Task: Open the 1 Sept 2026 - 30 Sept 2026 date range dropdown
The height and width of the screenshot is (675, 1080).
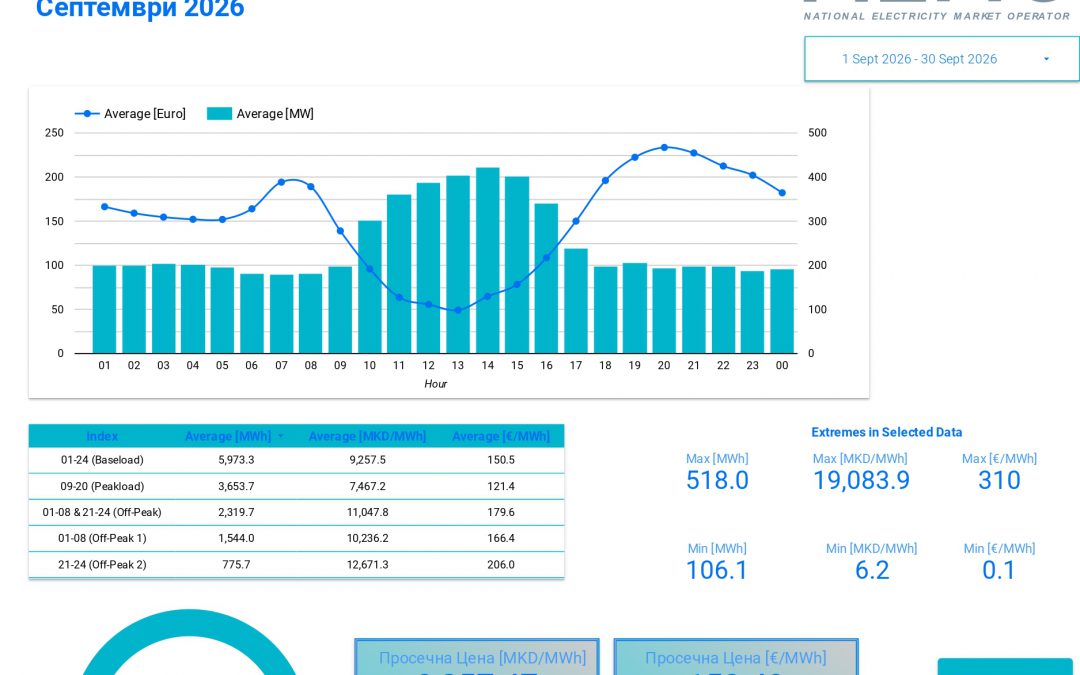Action: (942, 59)
